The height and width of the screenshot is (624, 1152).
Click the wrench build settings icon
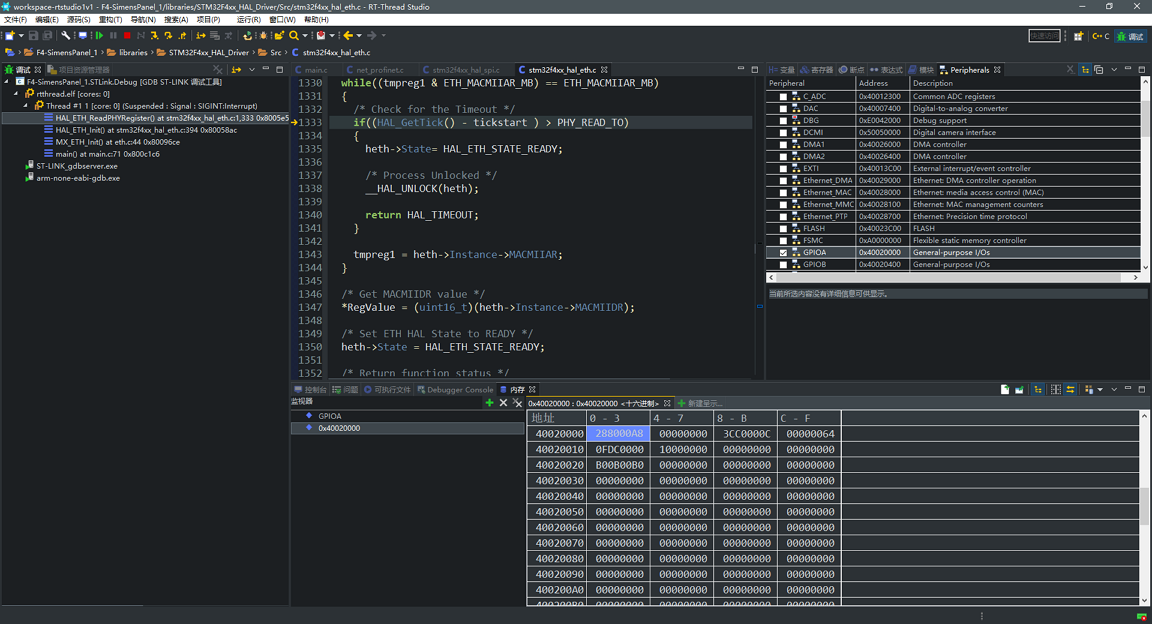coord(65,35)
